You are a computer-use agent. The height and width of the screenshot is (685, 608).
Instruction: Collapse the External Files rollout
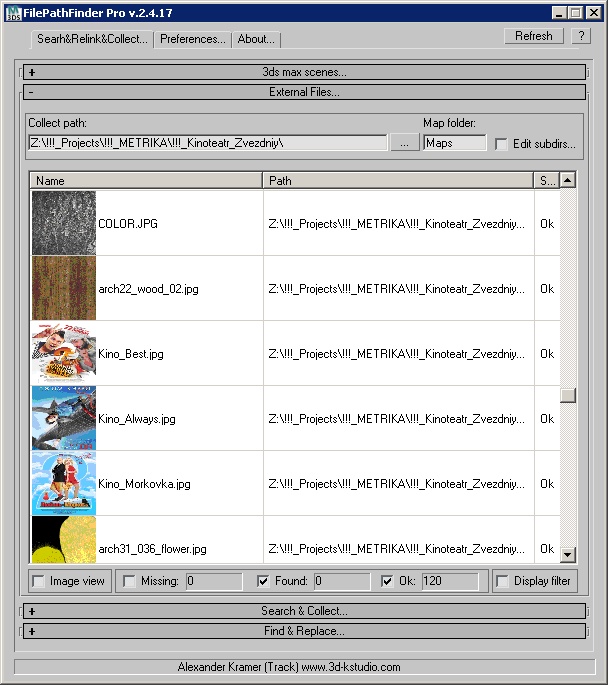point(306,92)
